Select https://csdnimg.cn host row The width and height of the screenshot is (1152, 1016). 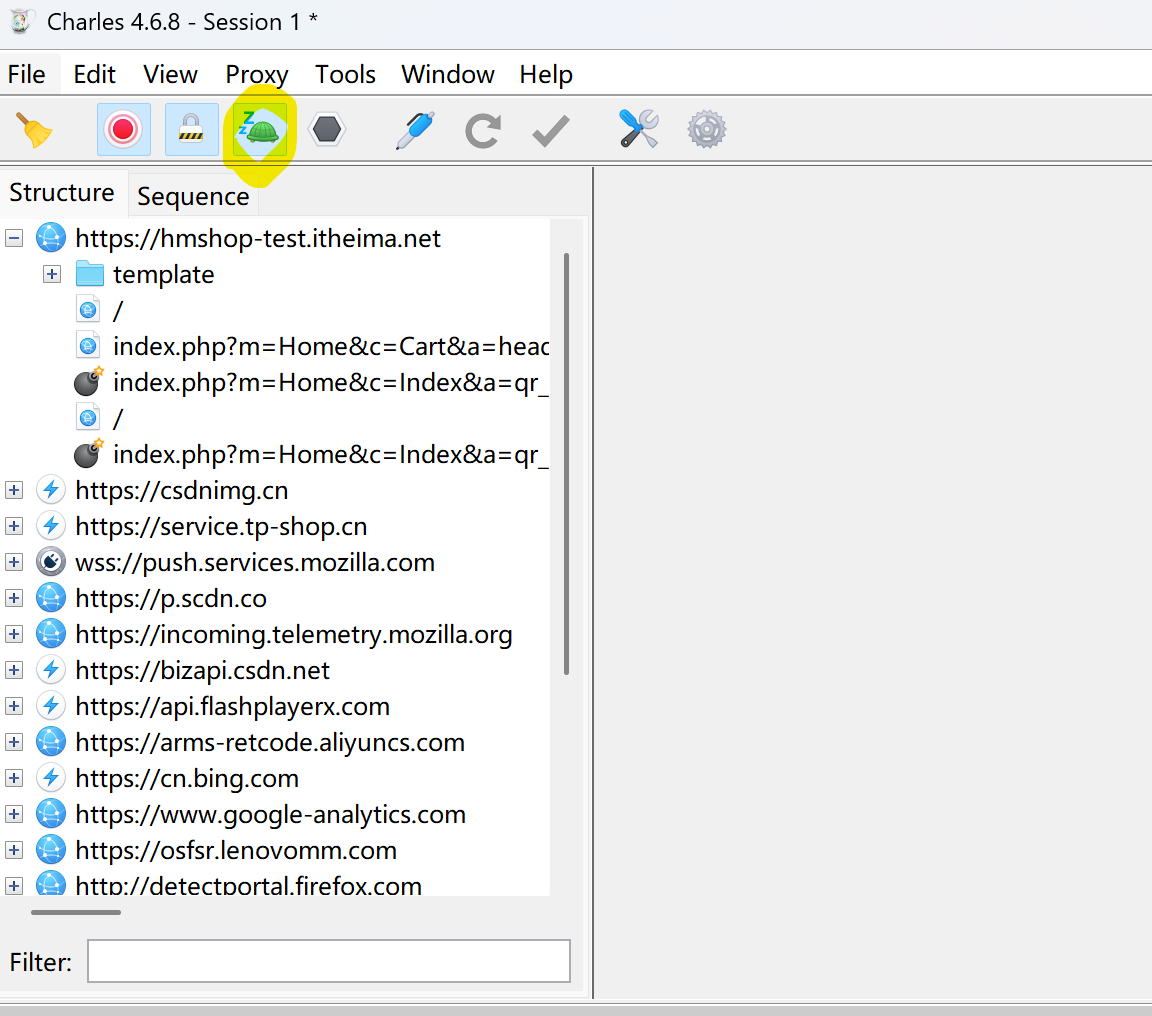181,490
